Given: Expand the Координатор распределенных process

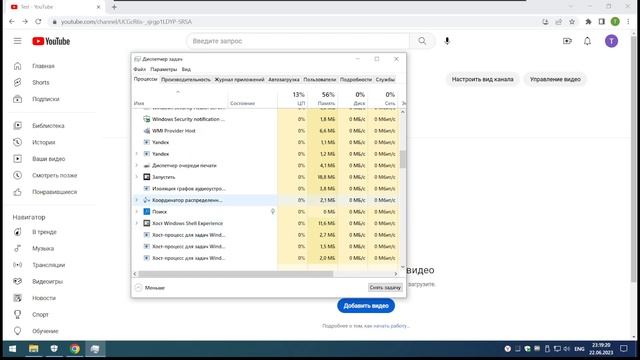Looking at the screenshot, I should pyautogui.click(x=137, y=200).
